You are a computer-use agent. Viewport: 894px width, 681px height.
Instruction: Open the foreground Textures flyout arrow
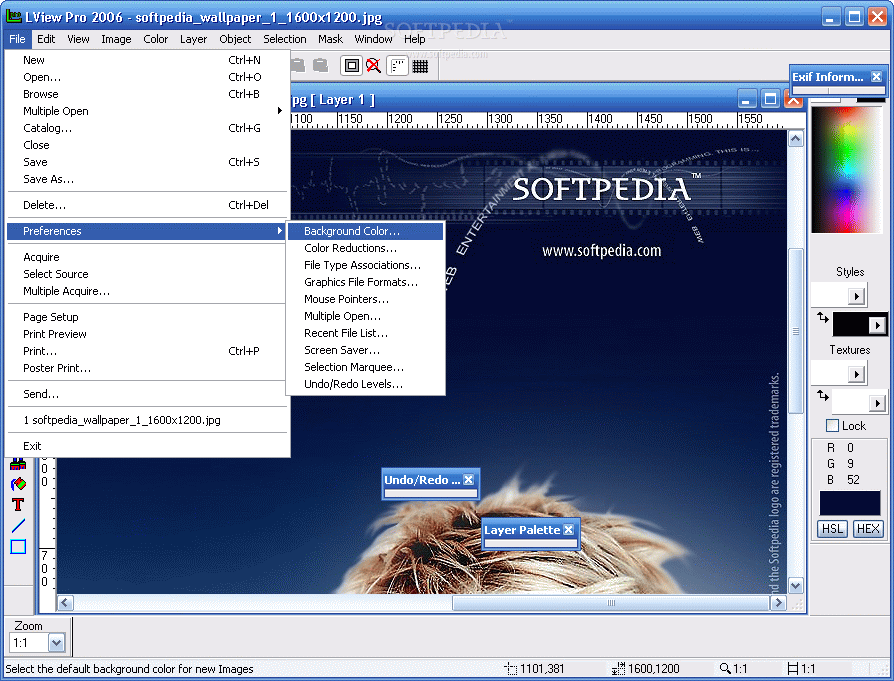coord(856,374)
